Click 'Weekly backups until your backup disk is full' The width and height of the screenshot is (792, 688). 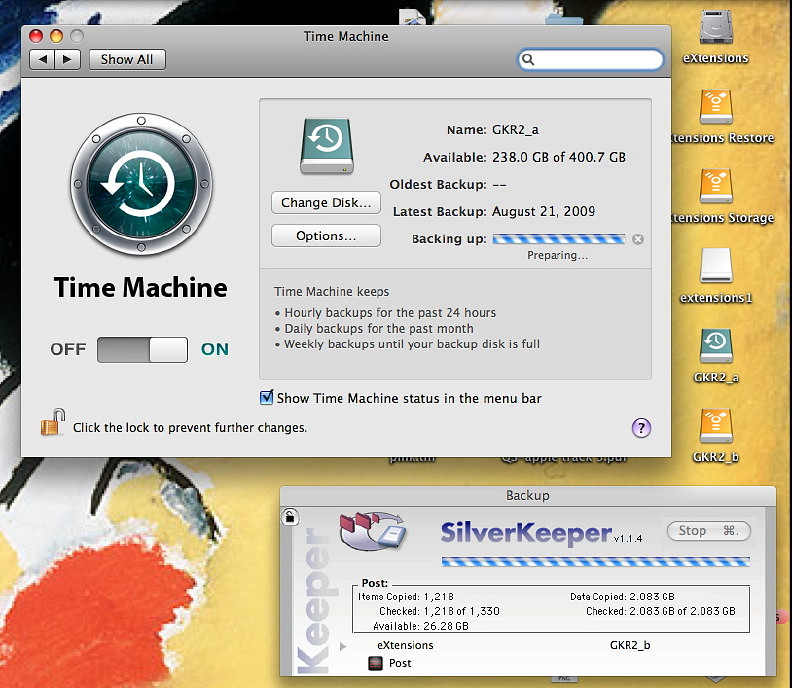tap(412, 345)
